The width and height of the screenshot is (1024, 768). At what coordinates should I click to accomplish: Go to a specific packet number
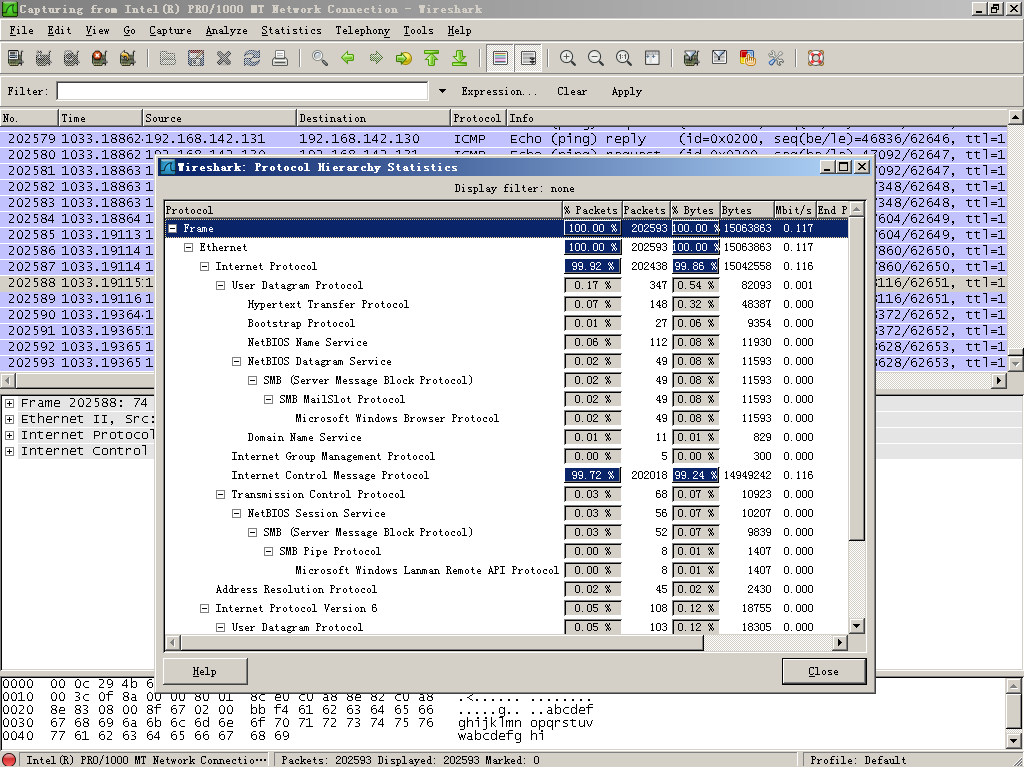tap(404, 58)
